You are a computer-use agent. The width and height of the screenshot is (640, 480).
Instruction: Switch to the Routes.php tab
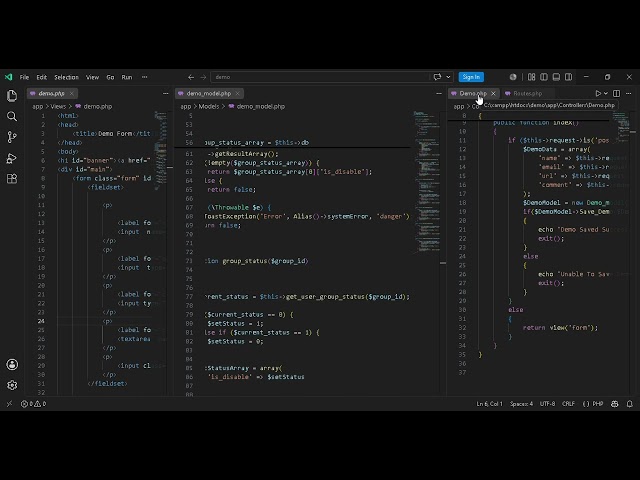point(527,93)
